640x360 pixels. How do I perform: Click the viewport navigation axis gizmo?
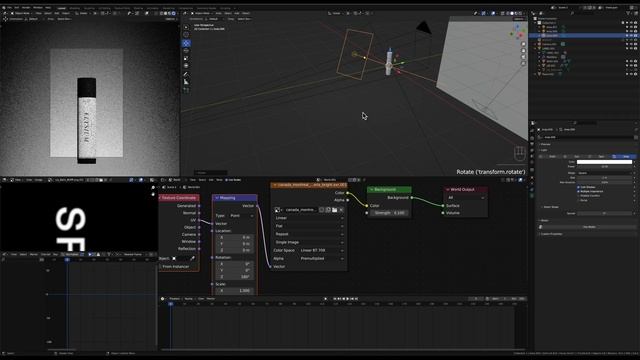click(517, 31)
